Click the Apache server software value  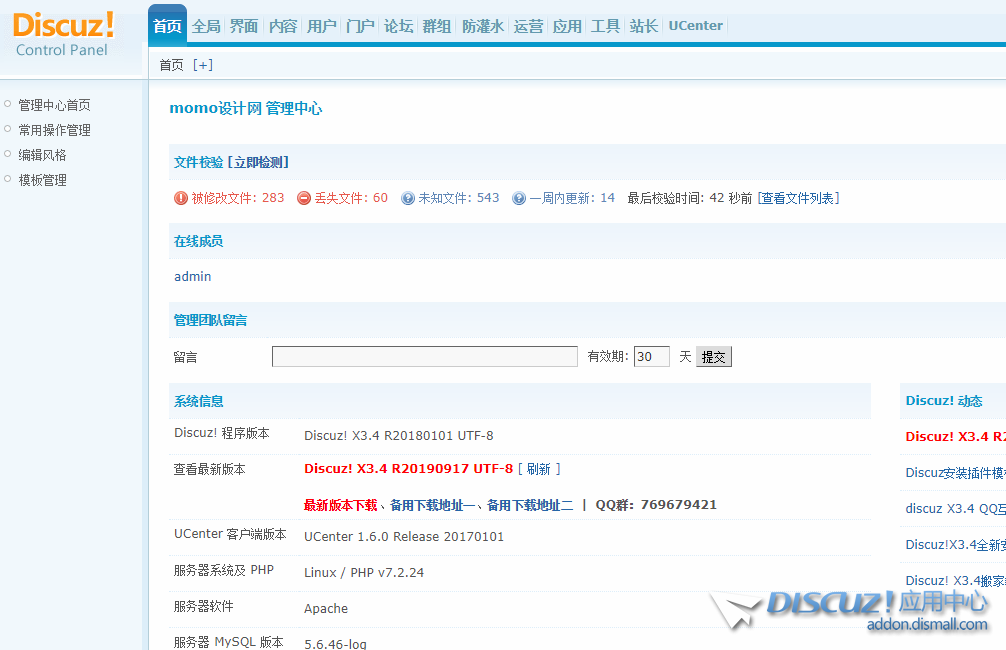(326, 608)
